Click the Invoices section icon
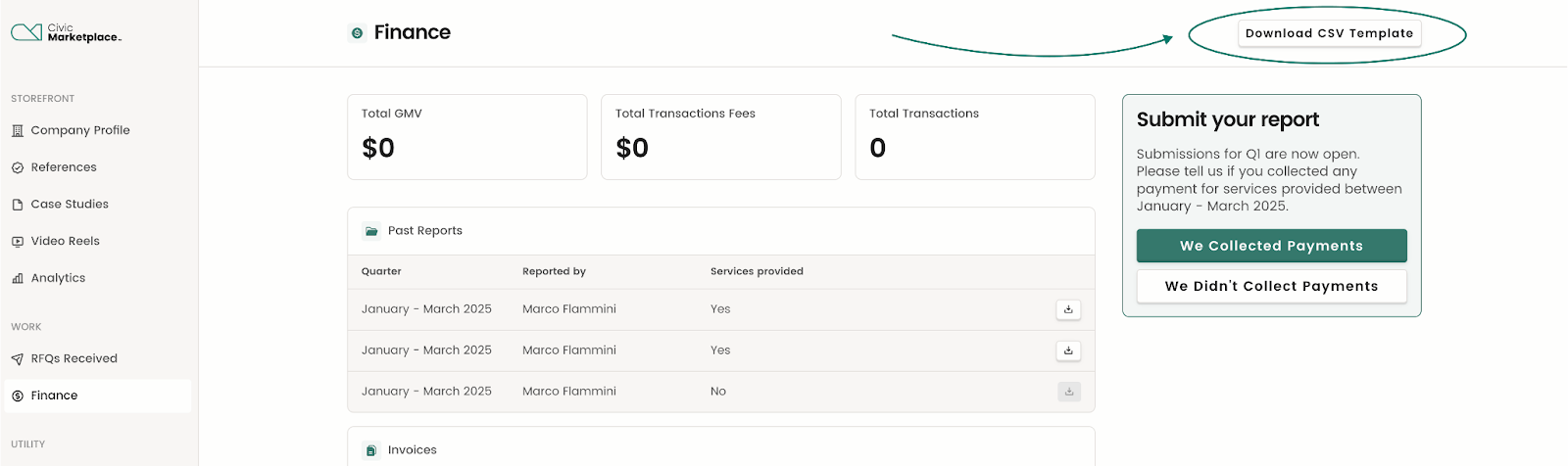Image resolution: width=1568 pixels, height=466 pixels. [371, 450]
